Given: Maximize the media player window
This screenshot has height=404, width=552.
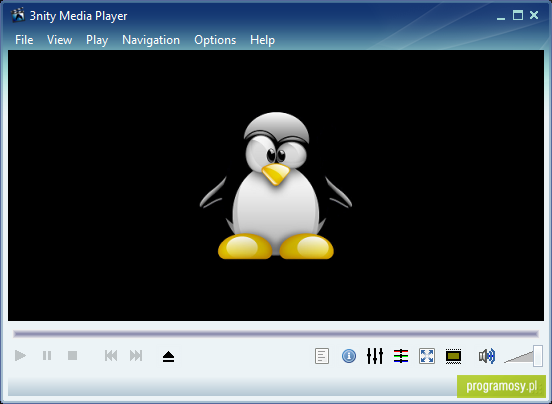Looking at the screenshot, I should pos(518,15).
